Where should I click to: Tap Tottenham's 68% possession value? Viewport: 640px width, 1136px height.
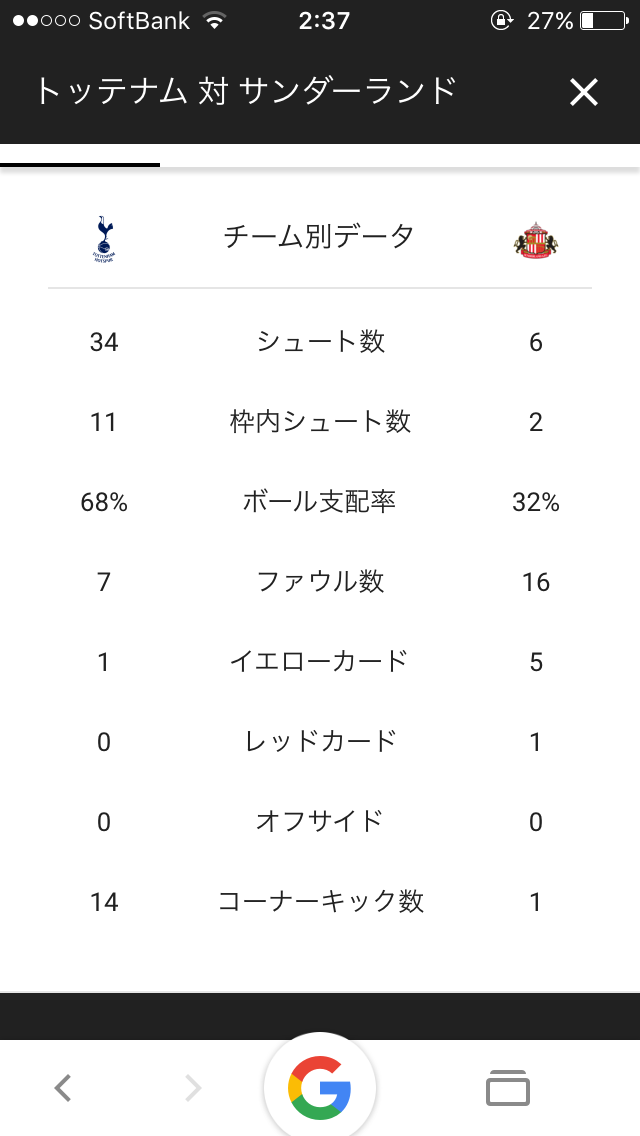[x=104, y=502]
